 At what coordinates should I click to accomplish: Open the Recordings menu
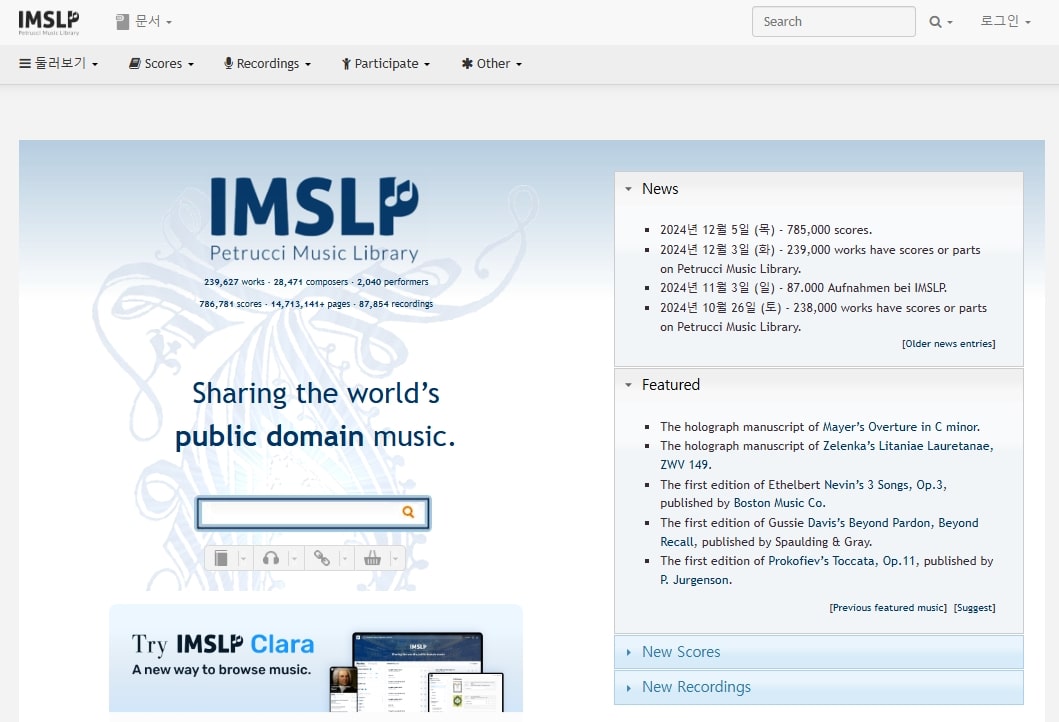(267, 63)
